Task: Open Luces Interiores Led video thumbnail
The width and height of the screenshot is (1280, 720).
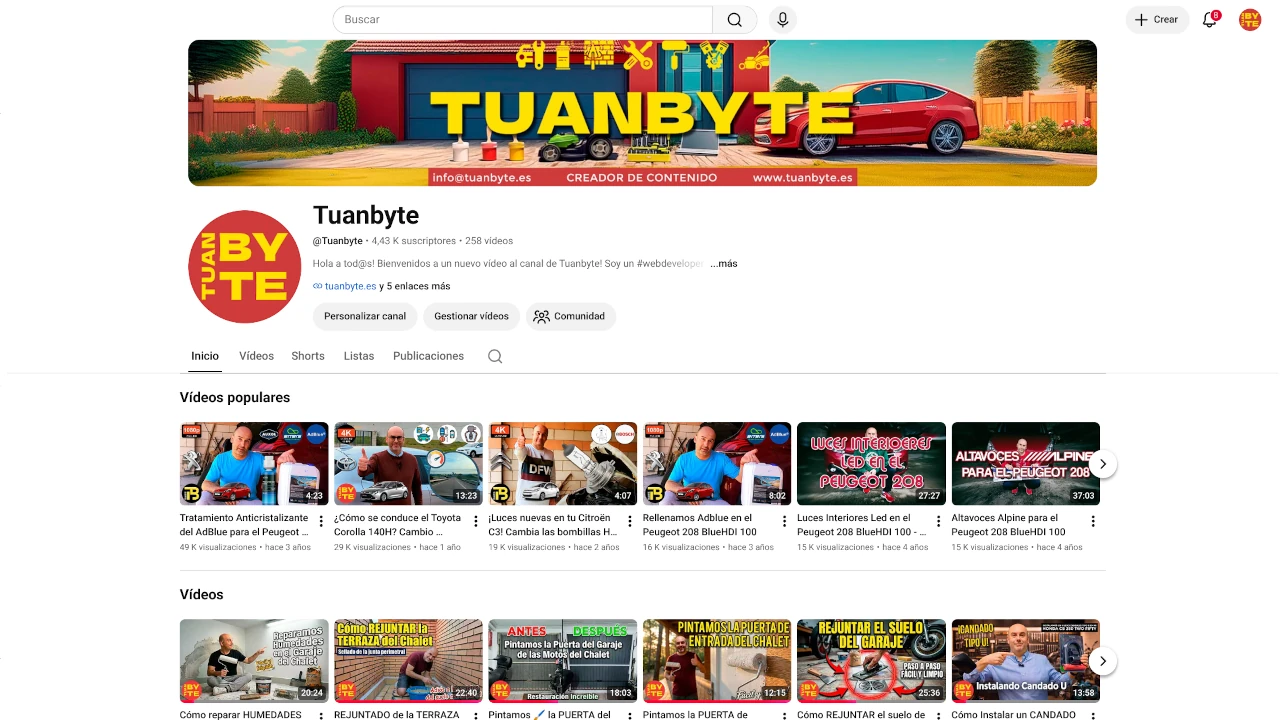Action: pyautogui.click(x=871, y=464)
